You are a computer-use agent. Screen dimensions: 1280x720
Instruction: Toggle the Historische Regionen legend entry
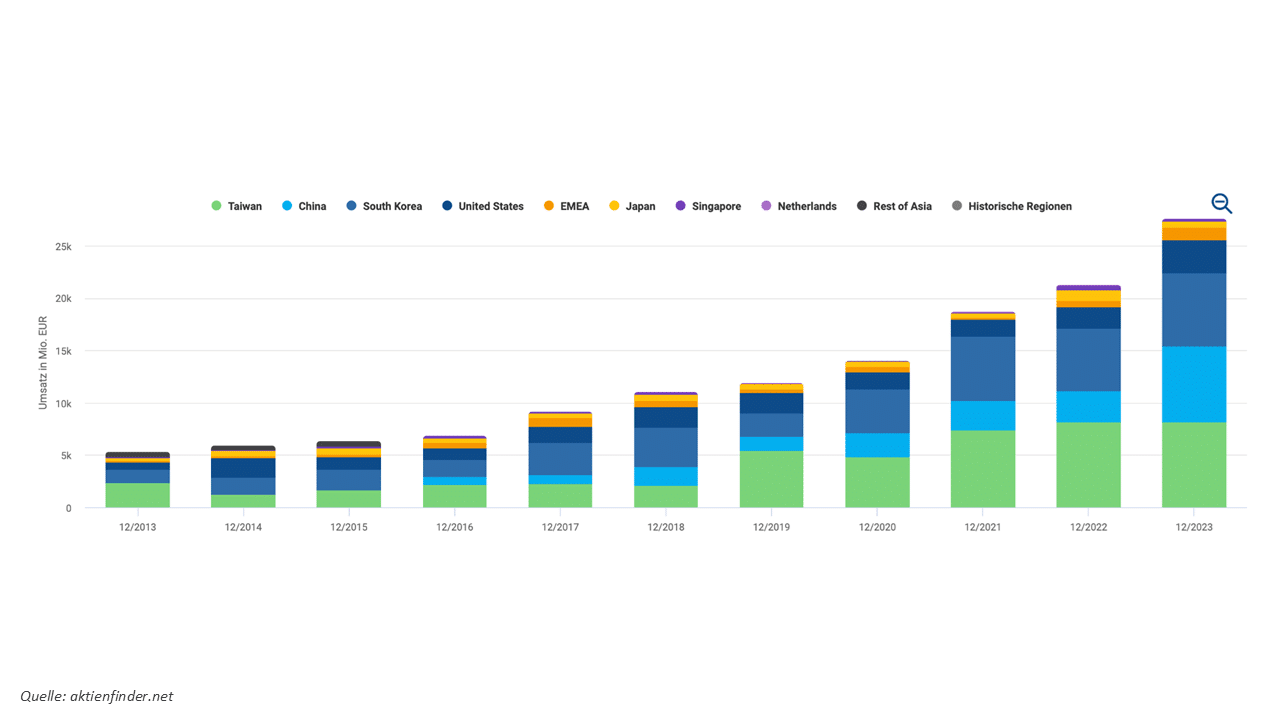(1011, 206)
